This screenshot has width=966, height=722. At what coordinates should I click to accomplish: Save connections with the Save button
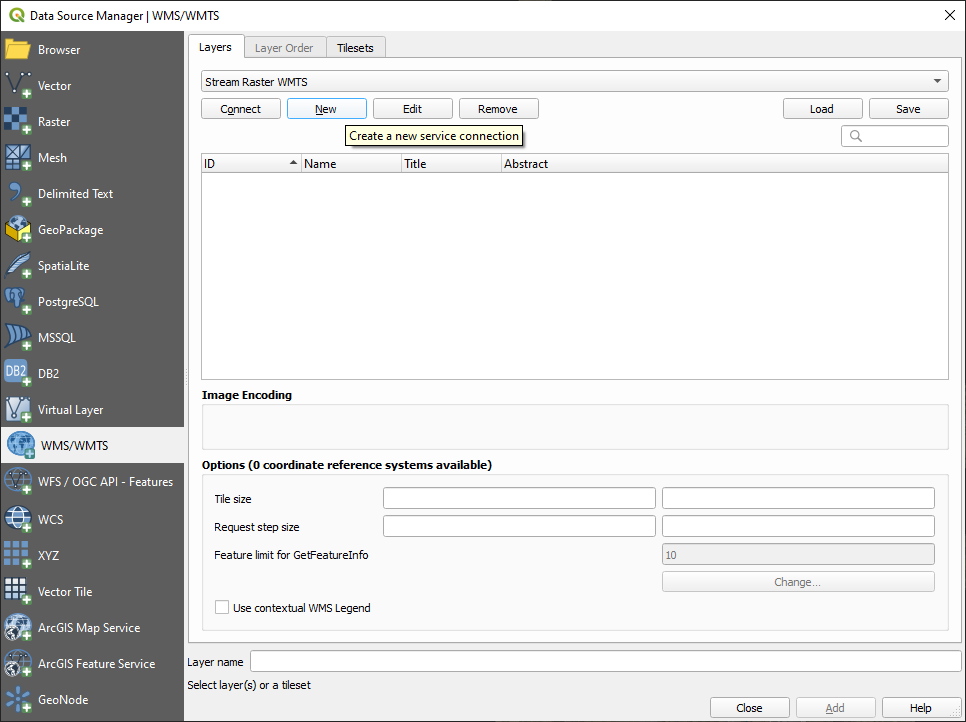909,109
